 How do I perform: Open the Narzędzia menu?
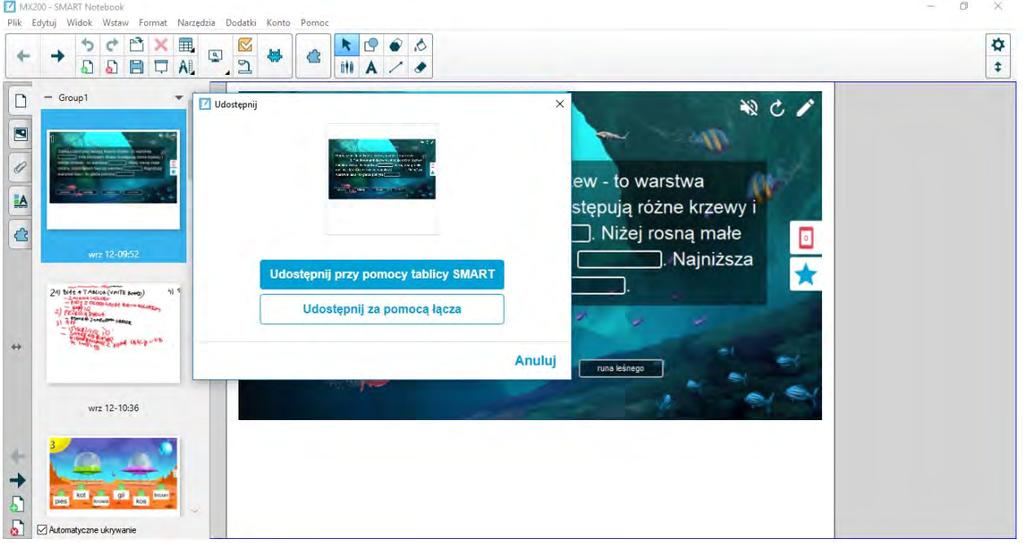[x=196, y=22]
